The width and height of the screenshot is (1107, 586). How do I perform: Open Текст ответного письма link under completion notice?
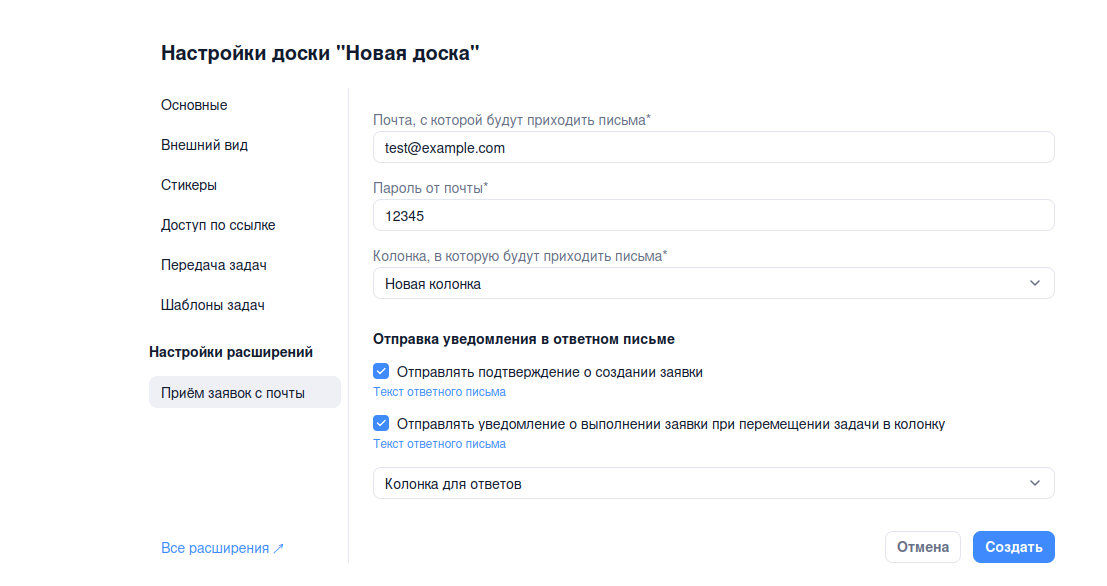(439, 444)
